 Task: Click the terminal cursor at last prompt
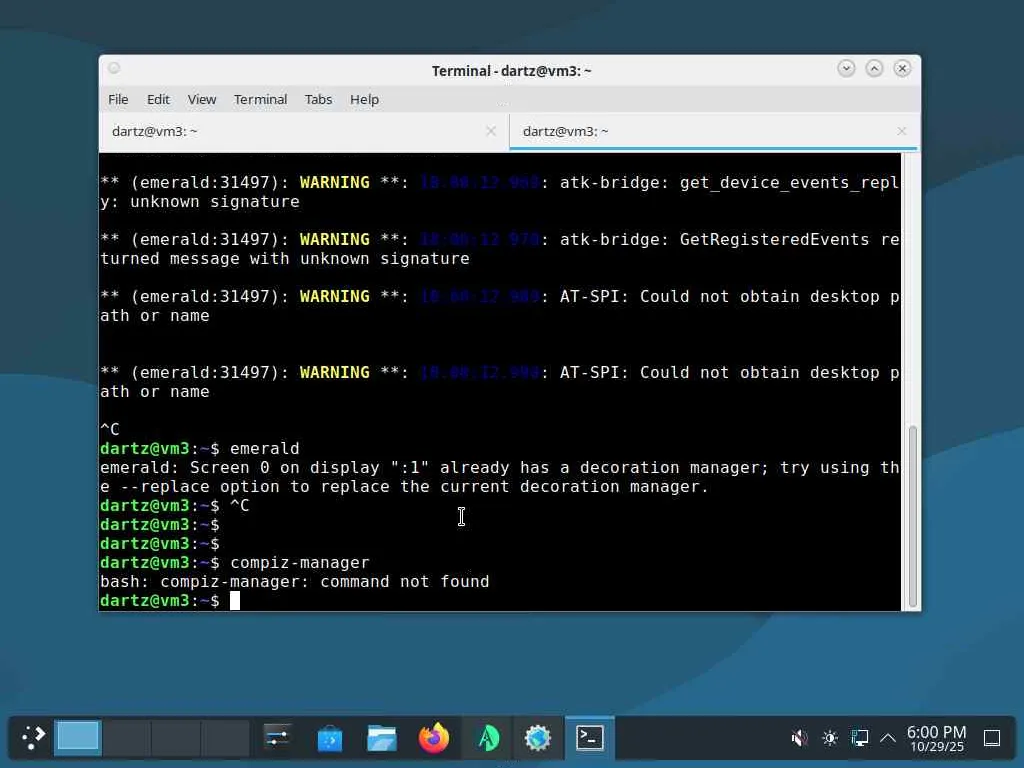235,601
